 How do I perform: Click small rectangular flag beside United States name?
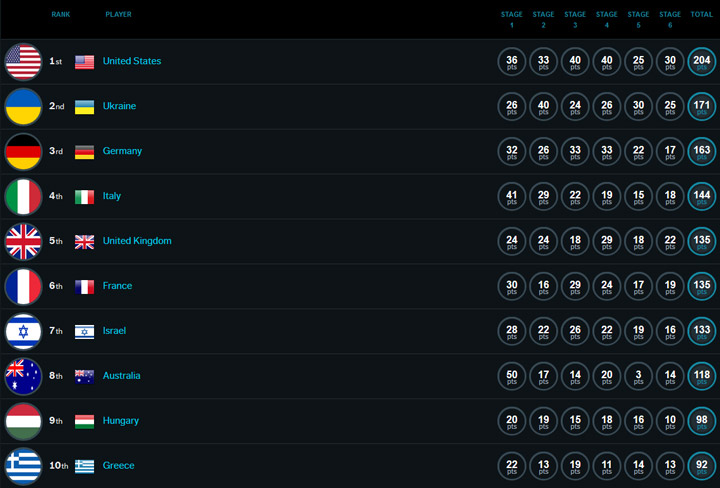84,62
